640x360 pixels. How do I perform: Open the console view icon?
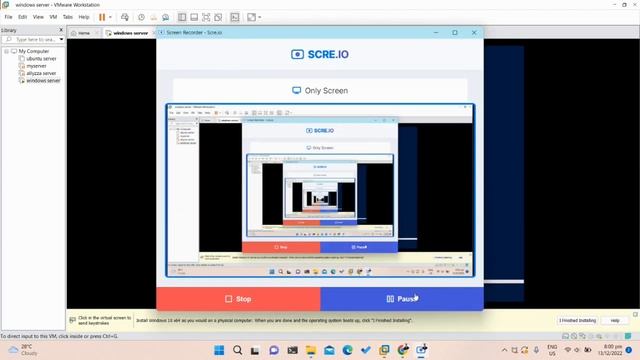click(x=235, y=17)
